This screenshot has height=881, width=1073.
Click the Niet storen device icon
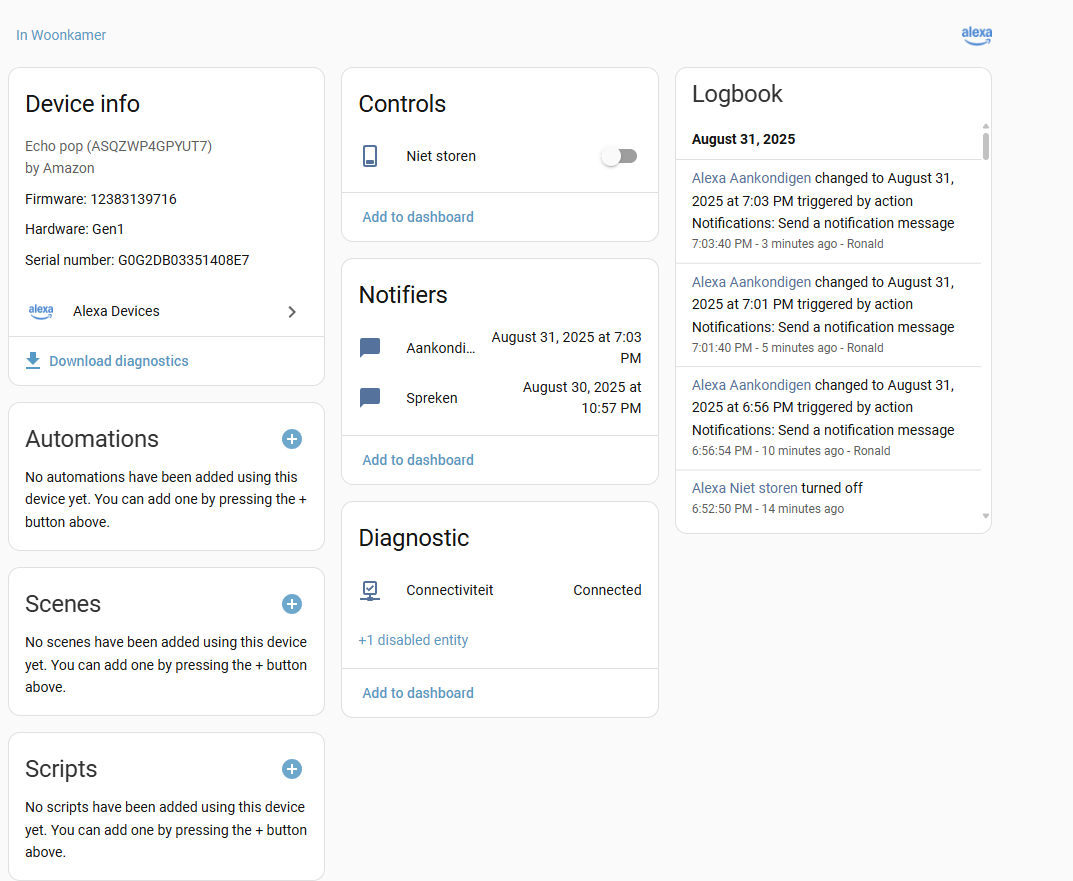click(370, 156)
